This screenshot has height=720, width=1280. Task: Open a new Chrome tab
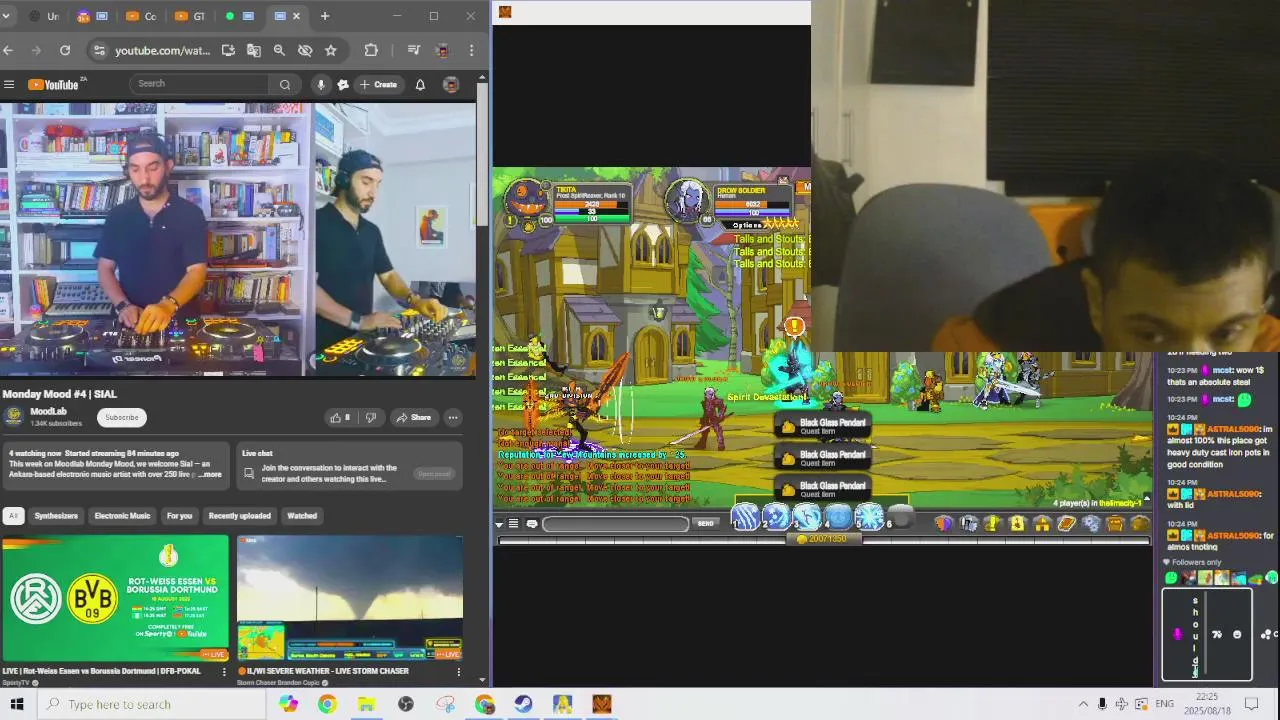click(325, 16)
